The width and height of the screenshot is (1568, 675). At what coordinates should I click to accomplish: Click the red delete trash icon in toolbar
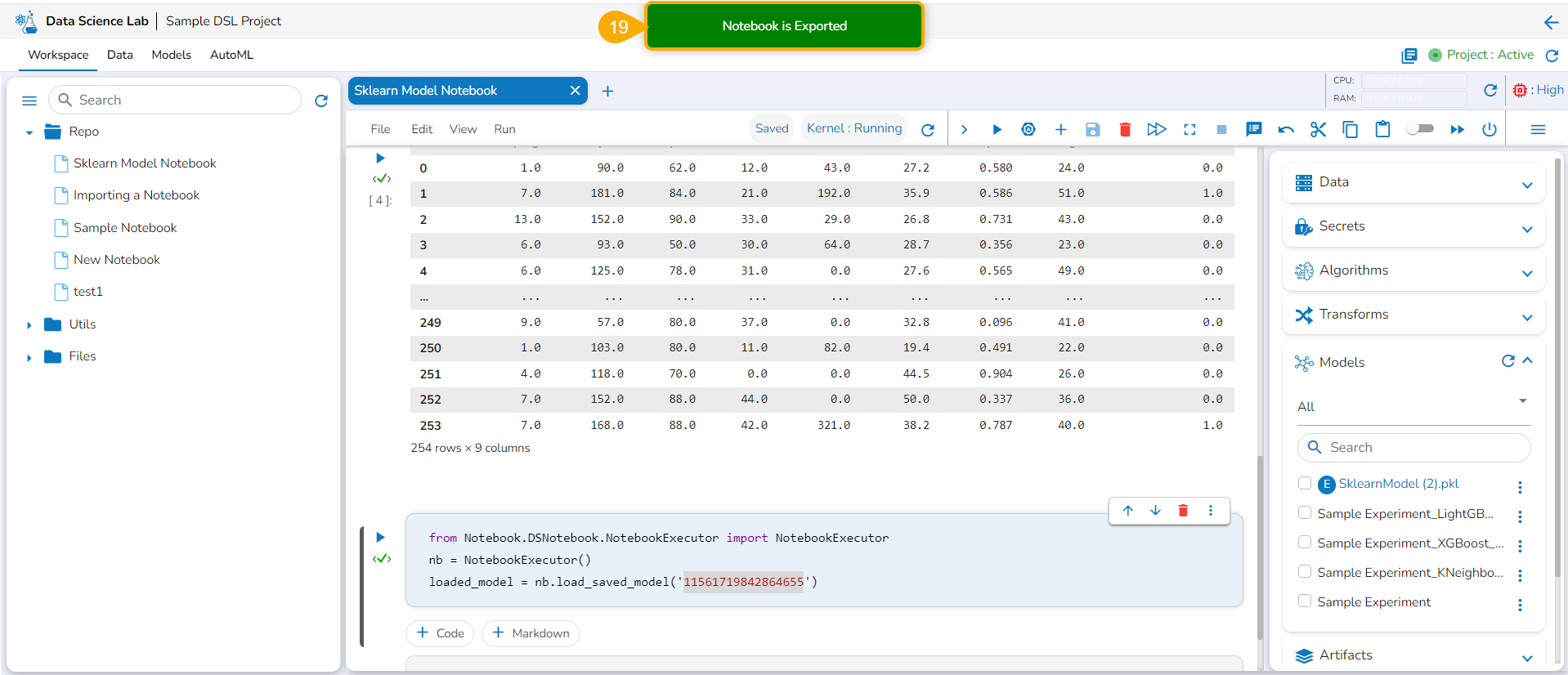tap(1125, 129)
